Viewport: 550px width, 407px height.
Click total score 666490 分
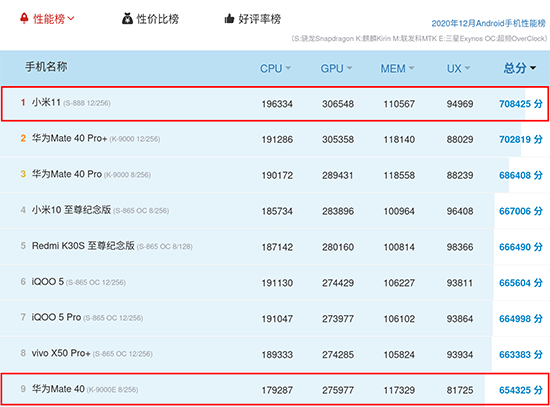pyautogui.click(x=521, y=247)
